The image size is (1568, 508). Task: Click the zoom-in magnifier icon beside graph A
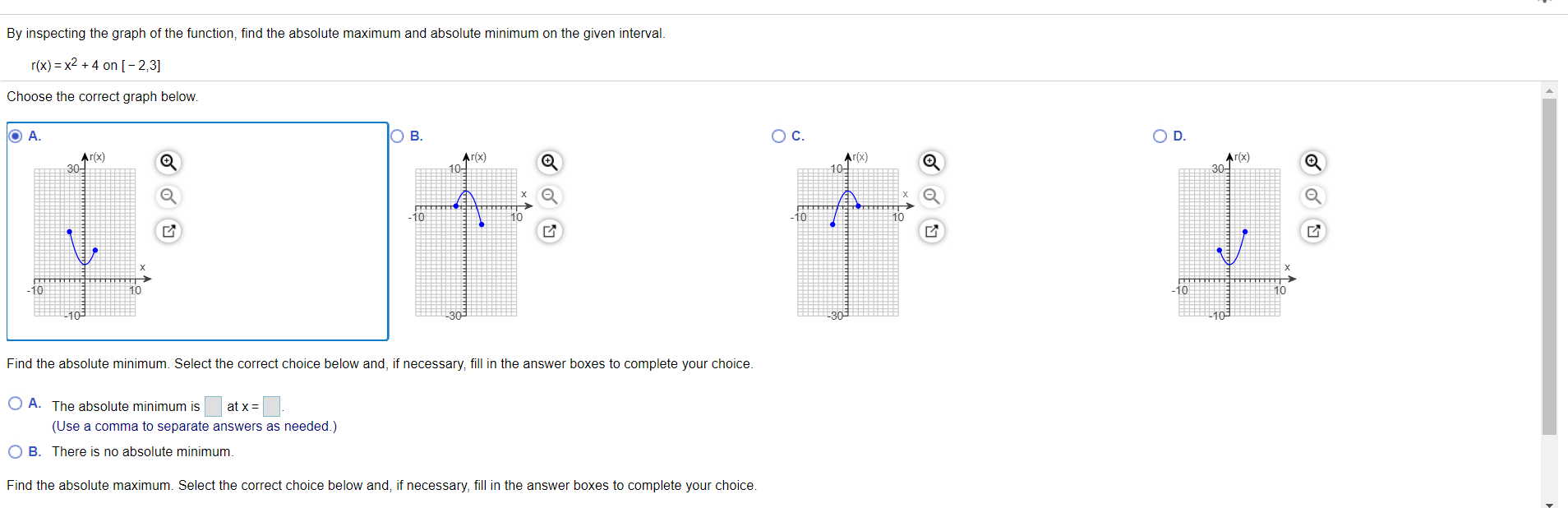[168, 163]
